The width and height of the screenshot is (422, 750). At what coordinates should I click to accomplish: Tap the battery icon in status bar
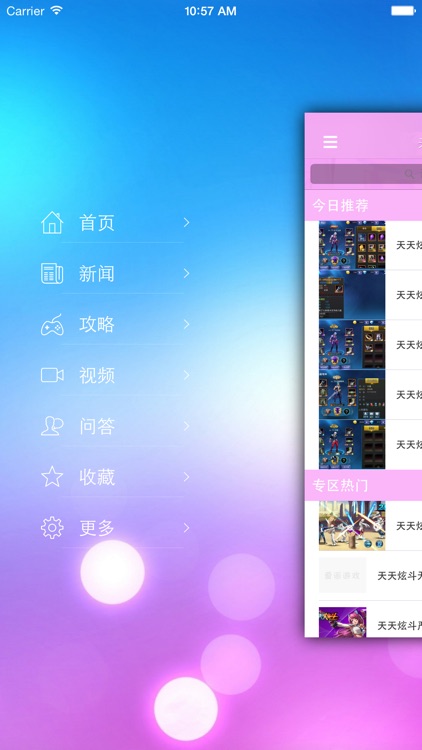(403, 11)
